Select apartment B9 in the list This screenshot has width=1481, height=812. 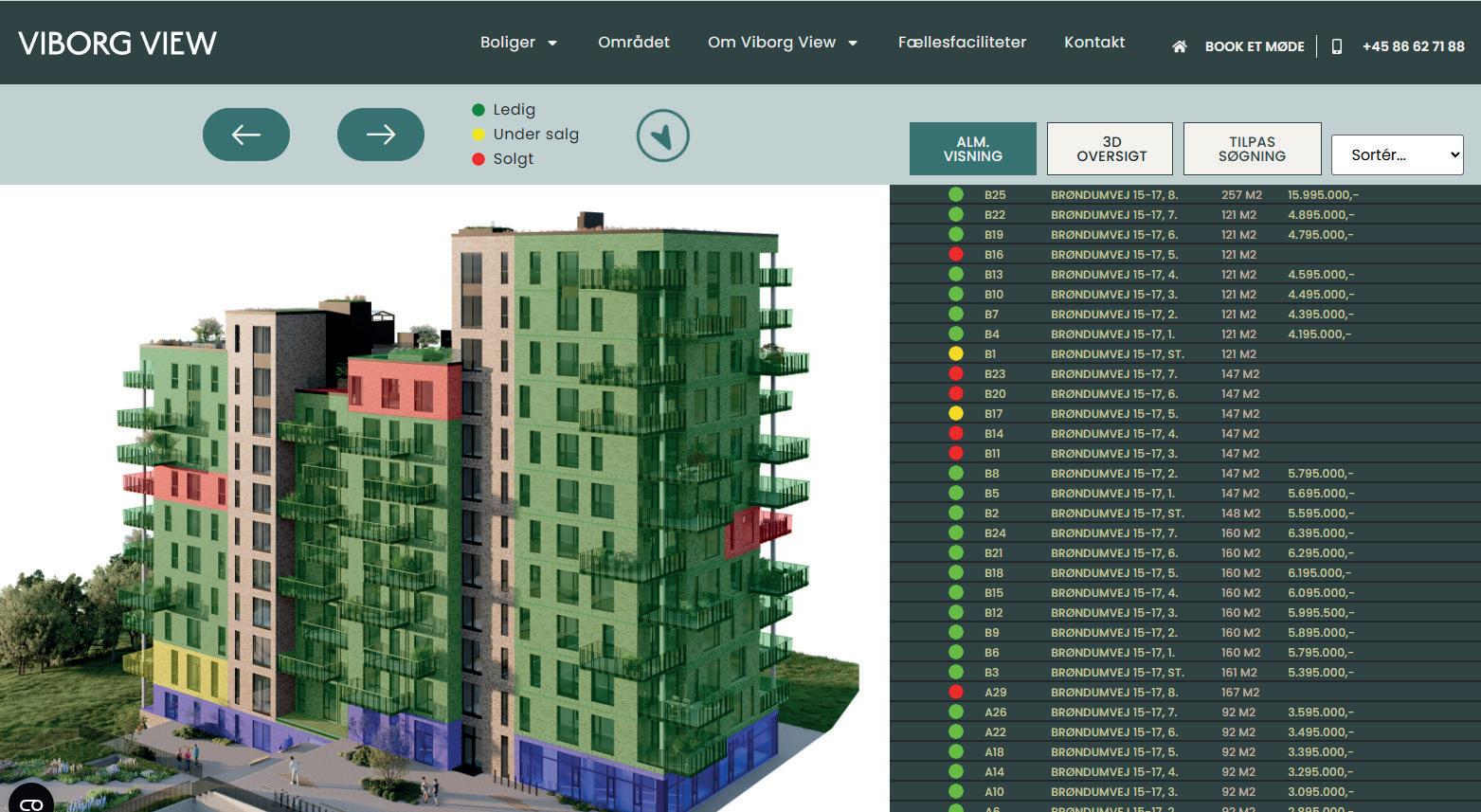pos(1185,632)
